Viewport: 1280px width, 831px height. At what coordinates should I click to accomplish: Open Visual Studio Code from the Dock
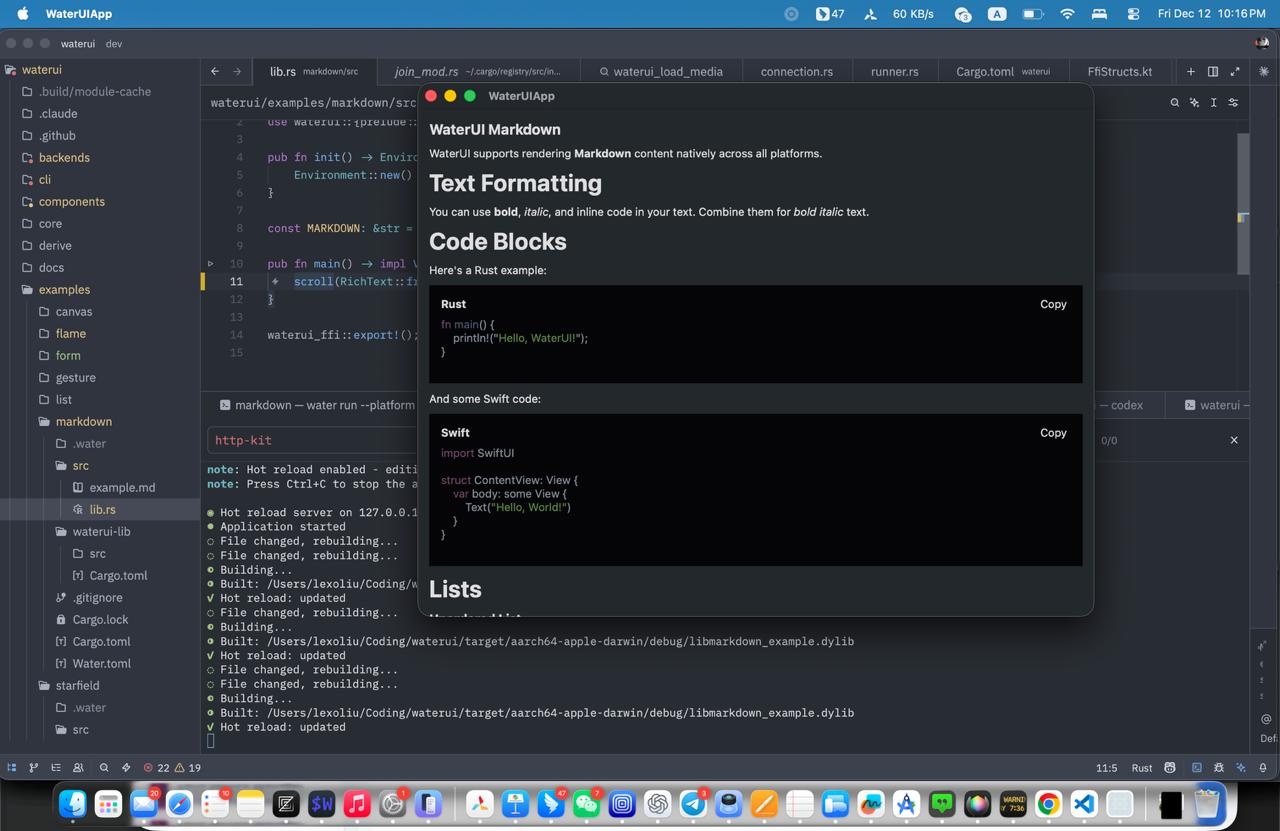coord(1084,803)
